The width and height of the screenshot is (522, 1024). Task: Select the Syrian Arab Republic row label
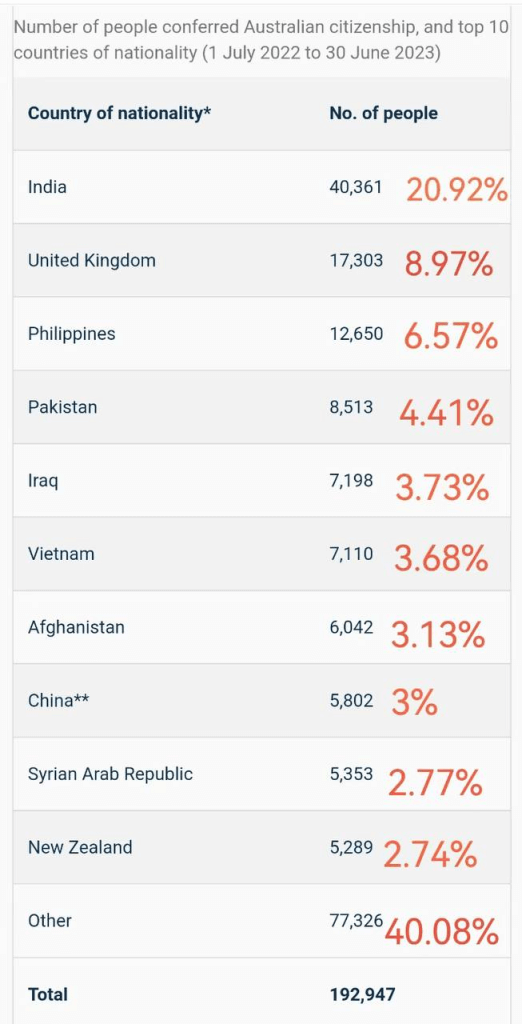click(110, 774)
